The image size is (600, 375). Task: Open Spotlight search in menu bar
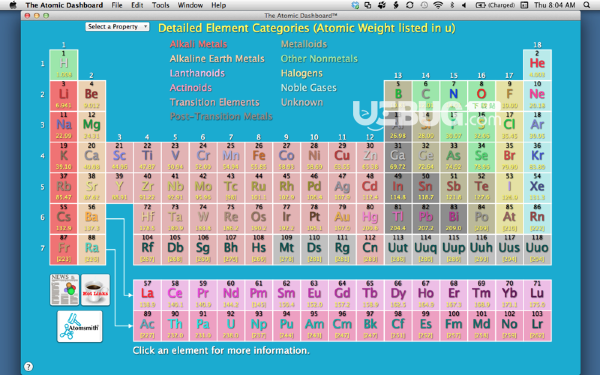point(587,5)
